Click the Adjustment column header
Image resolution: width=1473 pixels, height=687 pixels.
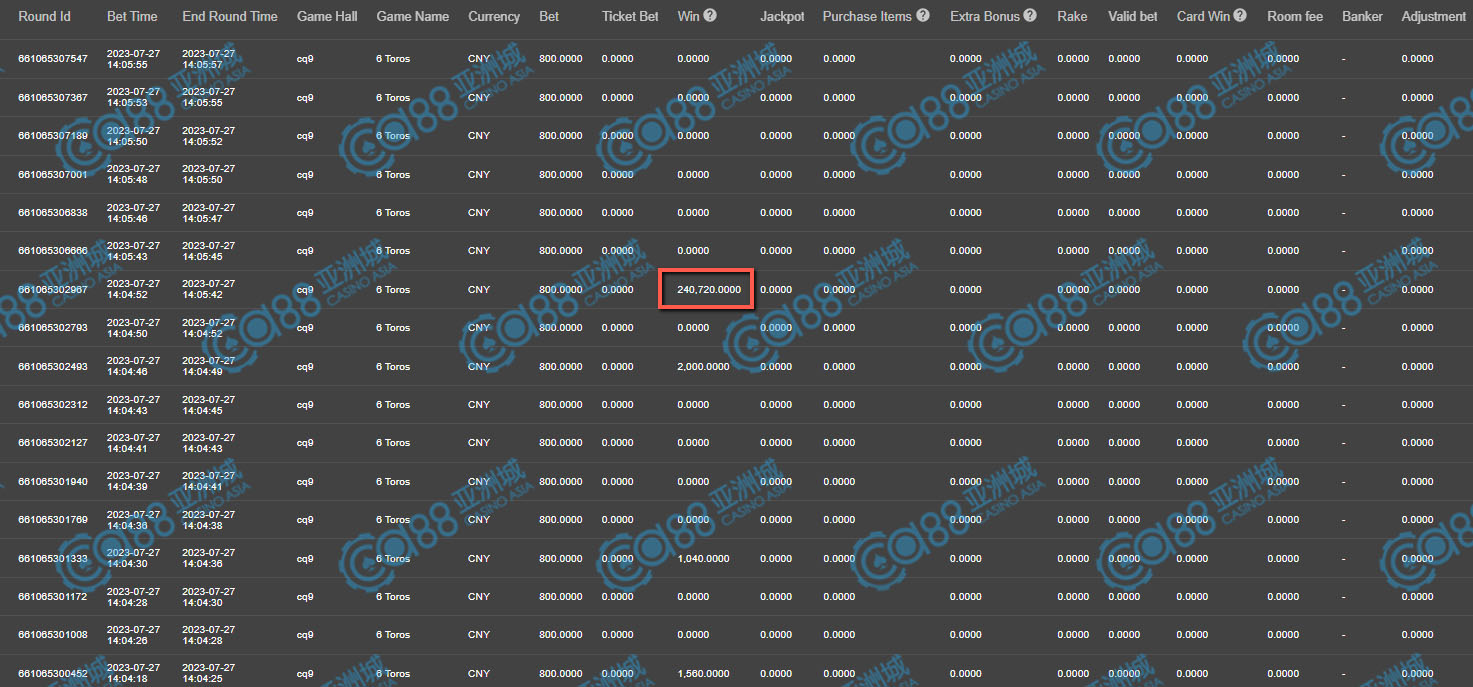pyautogui.click(x=1433, y=16)
